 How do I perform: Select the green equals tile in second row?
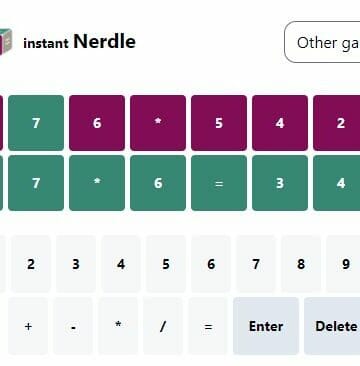coord(219,183)
